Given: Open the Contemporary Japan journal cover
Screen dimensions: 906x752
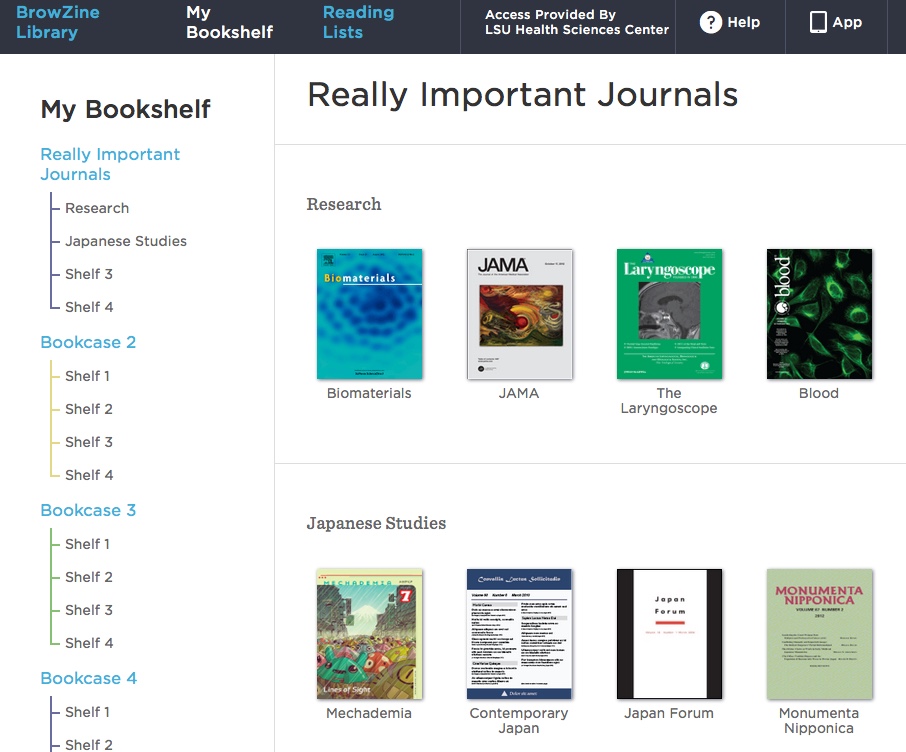Looking at the screenshot, I should 519,634.
